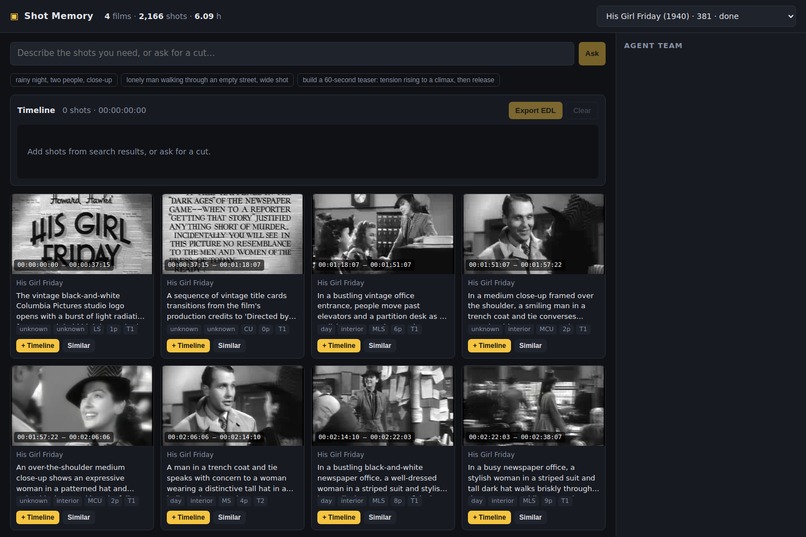Viewport: 806px width, 537px height.
Task: Add the bustling vintage office entrance shot to Timeline
Action: pos(339,345)
